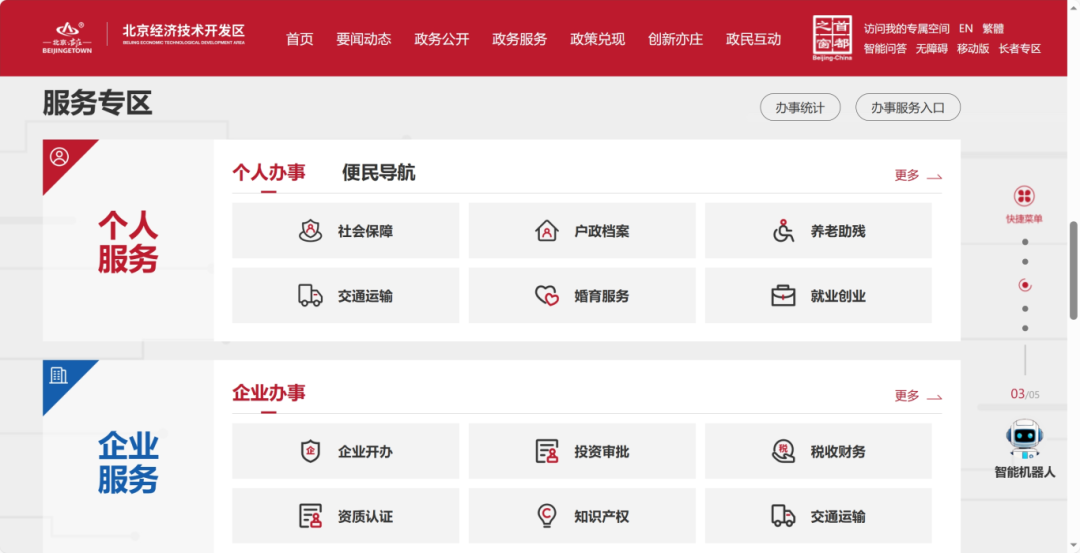Viewport: 1080px width, 553px height.
Task: Click the 知识产权 lightbulb icon
Action: coord(546,517)
